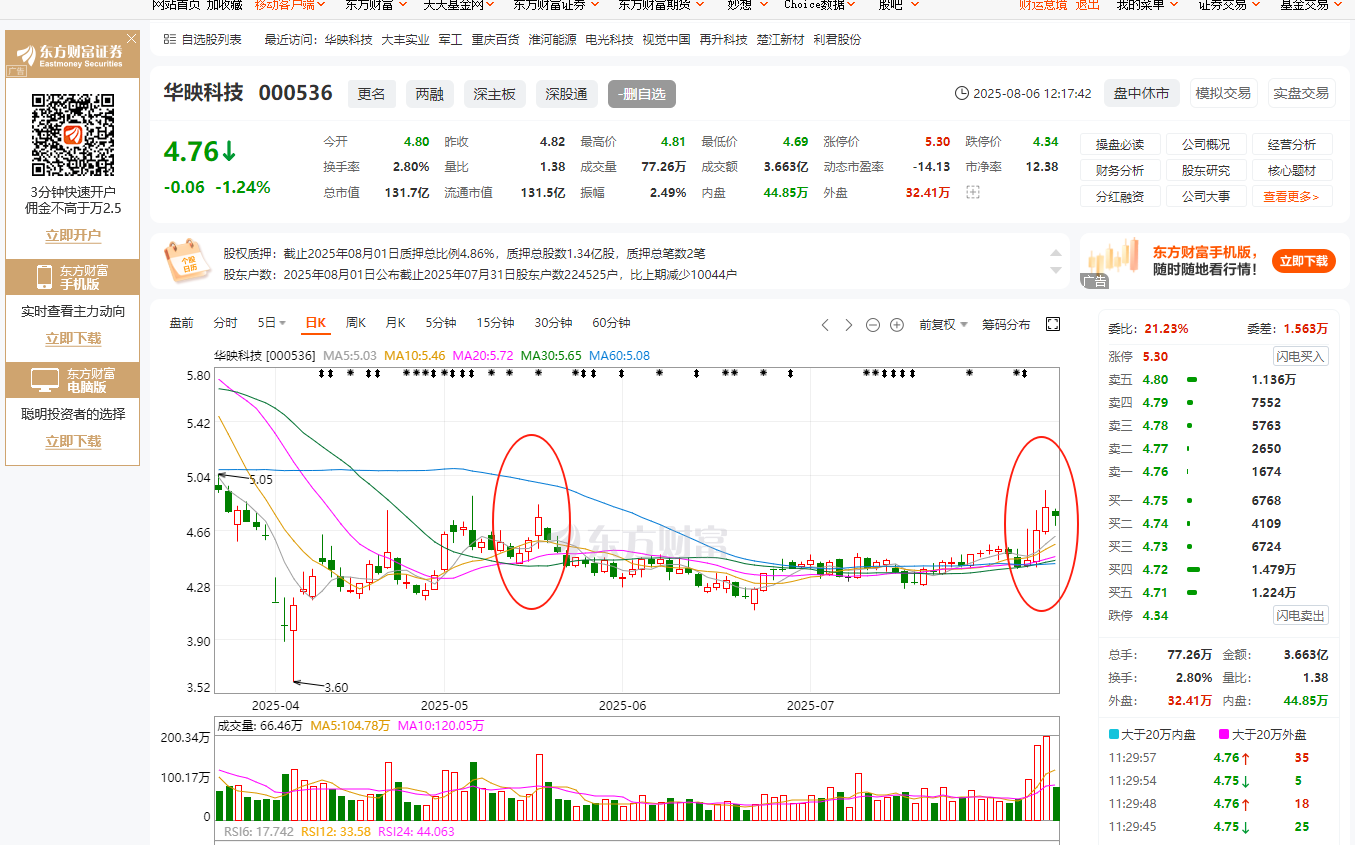This screenshot has width=1355, height=845.
Task: Open recently visited stock 大丰实业
Action: tap(405, 40)
